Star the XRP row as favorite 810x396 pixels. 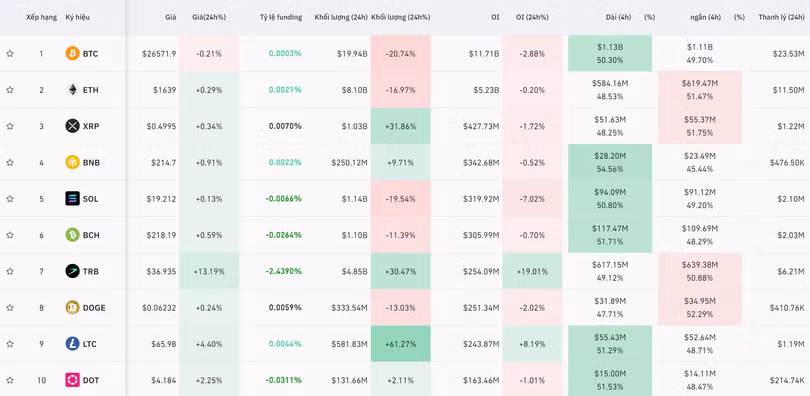point(10,126)
